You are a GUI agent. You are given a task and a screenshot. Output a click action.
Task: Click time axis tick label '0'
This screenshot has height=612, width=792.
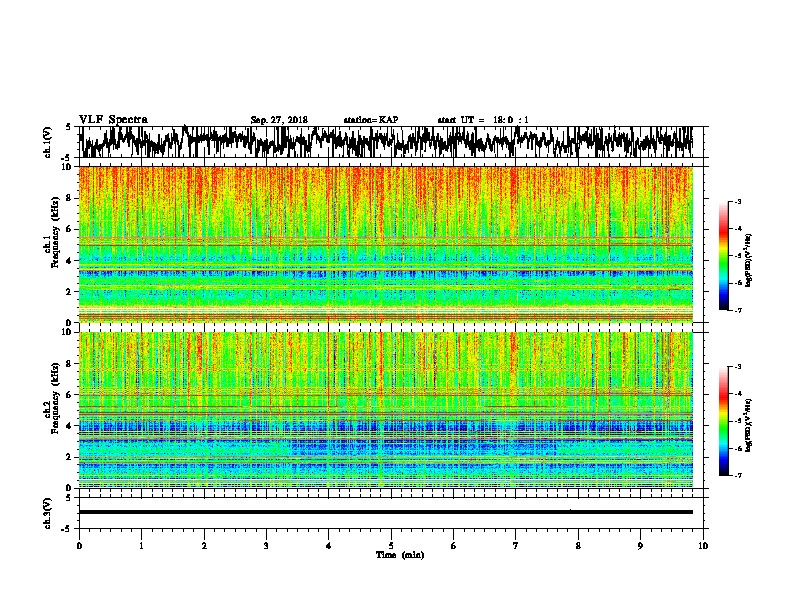click(79, 545)
